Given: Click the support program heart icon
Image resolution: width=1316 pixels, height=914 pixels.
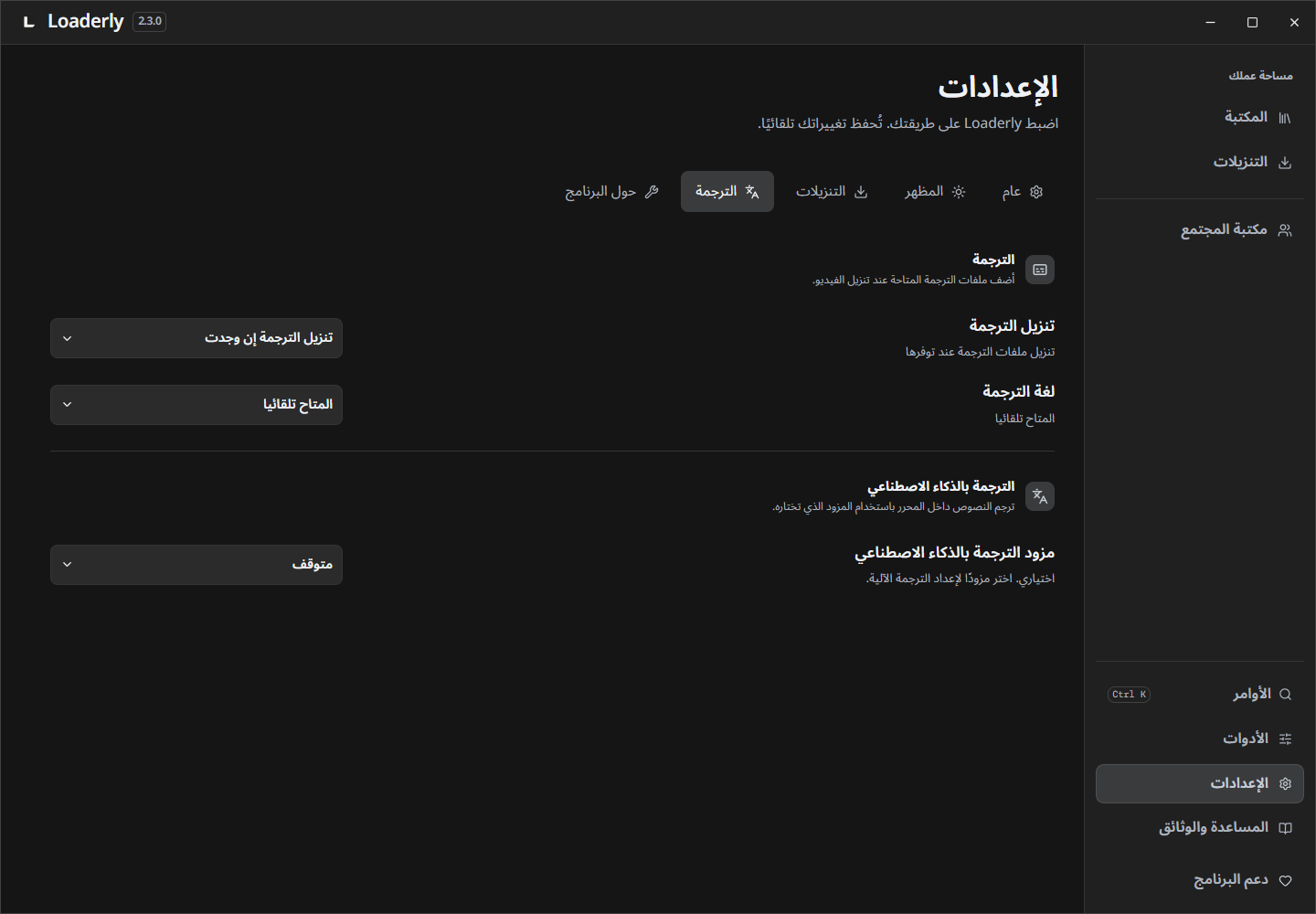Looking at the screenshot, I should [1285, 881].
